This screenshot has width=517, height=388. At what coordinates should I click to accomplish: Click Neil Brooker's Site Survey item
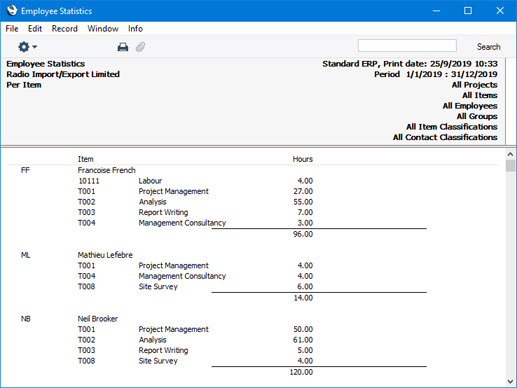click(x=158, y=361)
